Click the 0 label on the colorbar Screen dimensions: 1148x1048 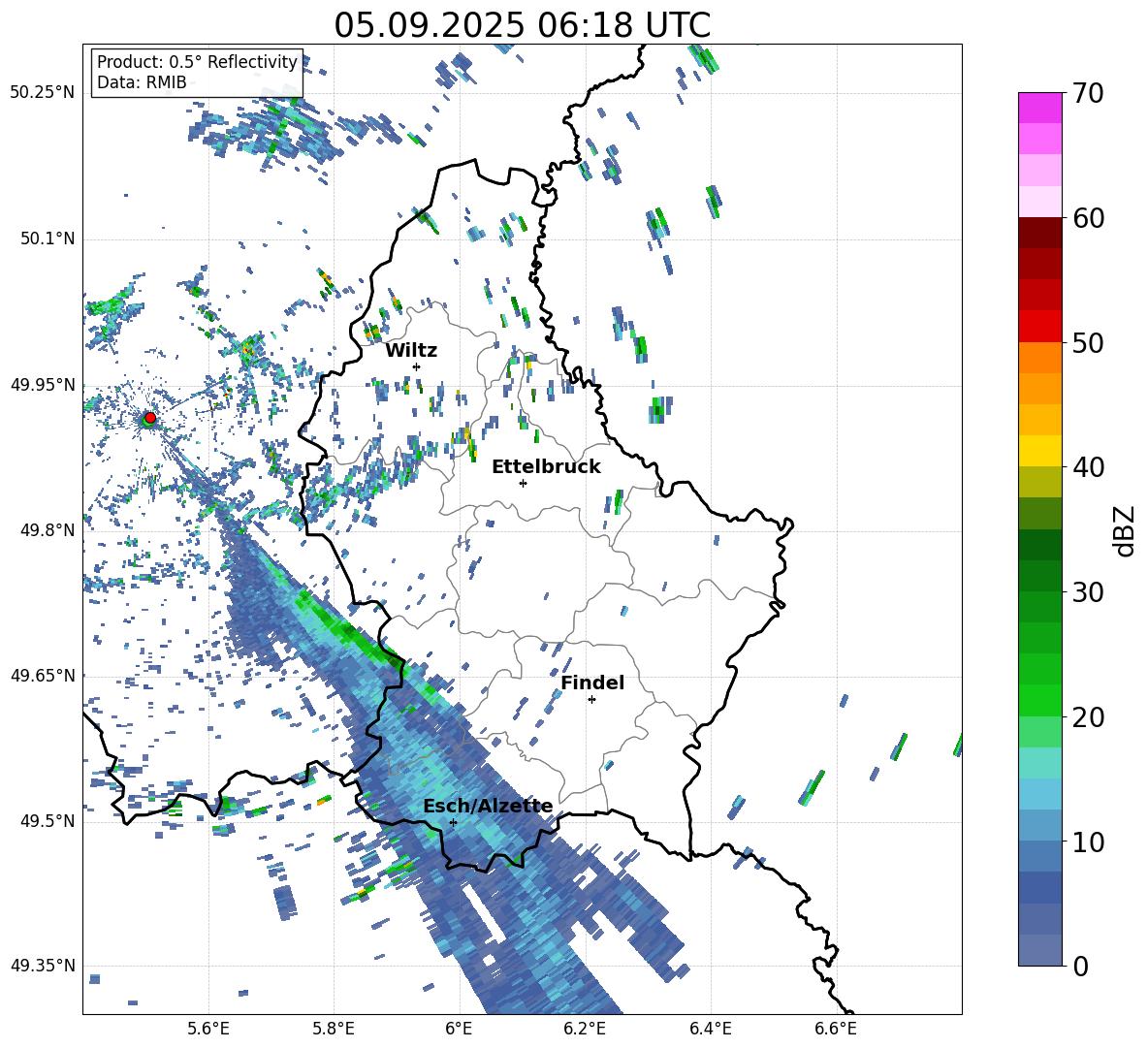pos(1080,966)
